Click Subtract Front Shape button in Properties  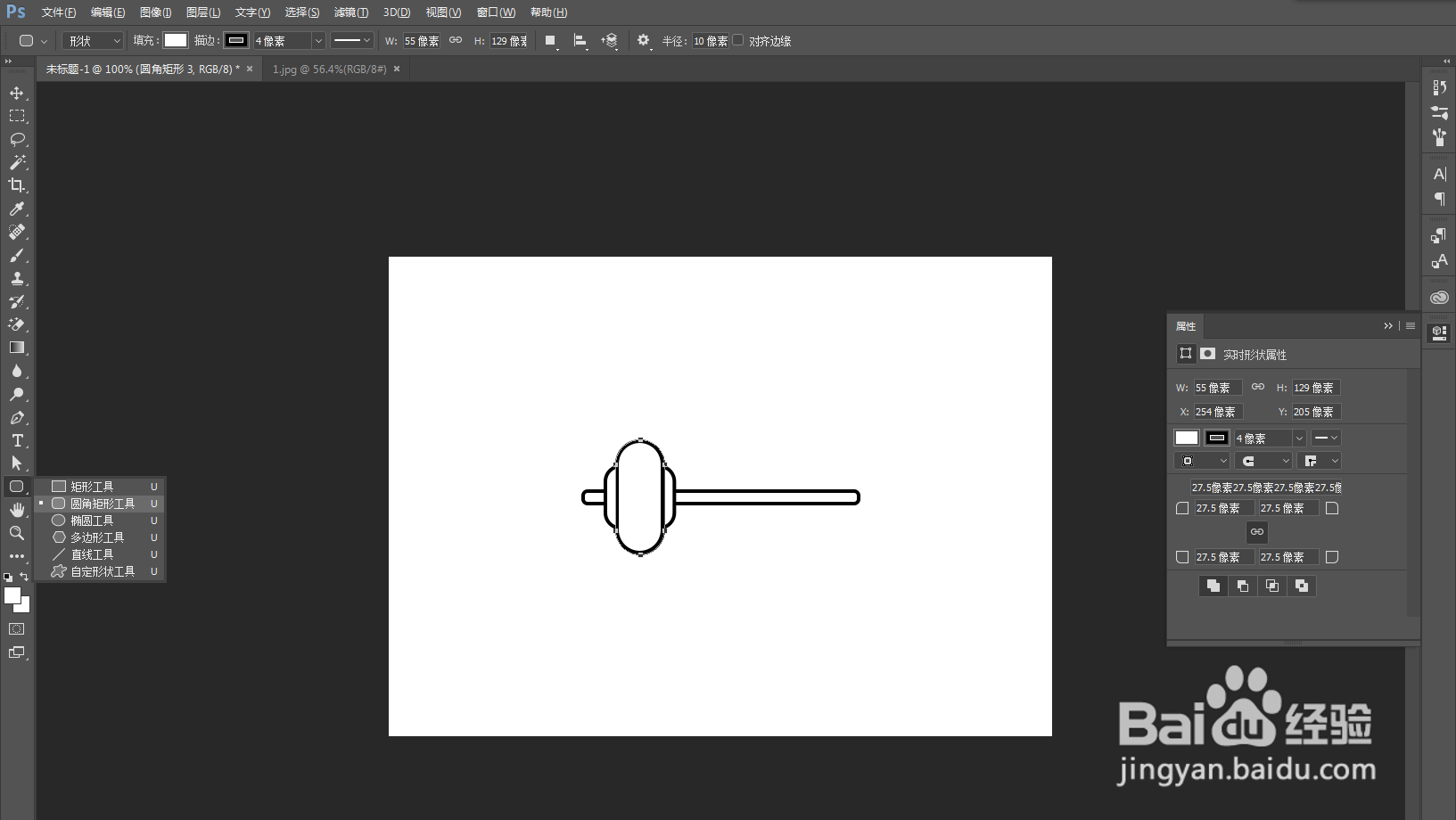click(x=1243, y=586)
